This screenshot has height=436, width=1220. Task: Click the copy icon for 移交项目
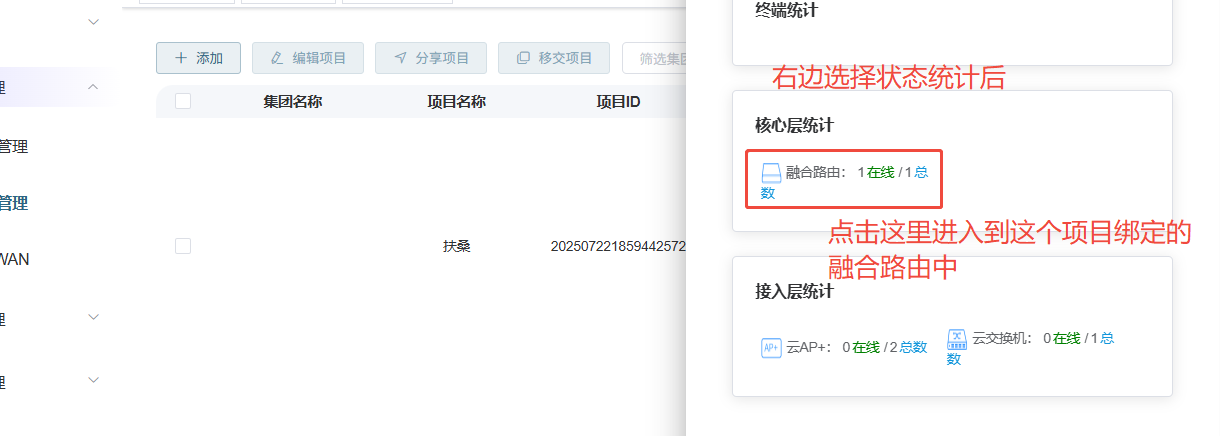(x=523, y=58)
